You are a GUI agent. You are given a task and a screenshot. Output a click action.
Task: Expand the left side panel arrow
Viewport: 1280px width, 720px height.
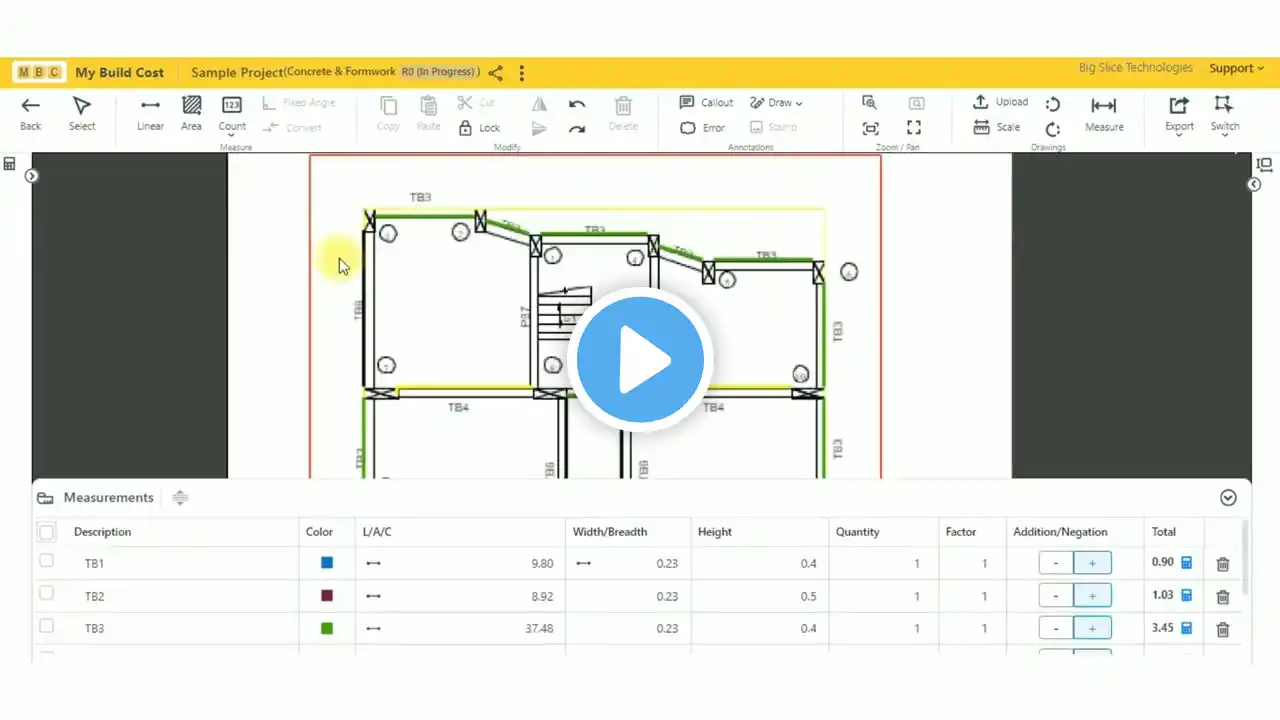[x=32, y=176]
